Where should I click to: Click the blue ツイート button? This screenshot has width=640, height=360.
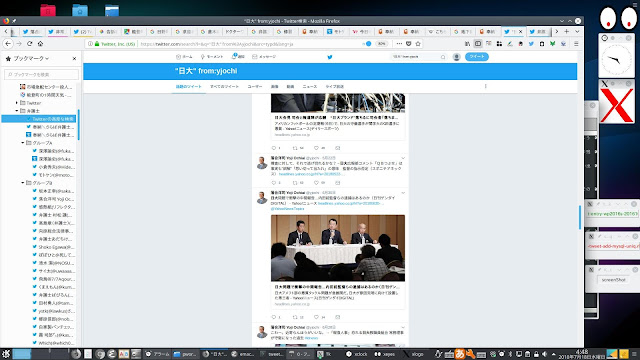[x=477, y=57]
